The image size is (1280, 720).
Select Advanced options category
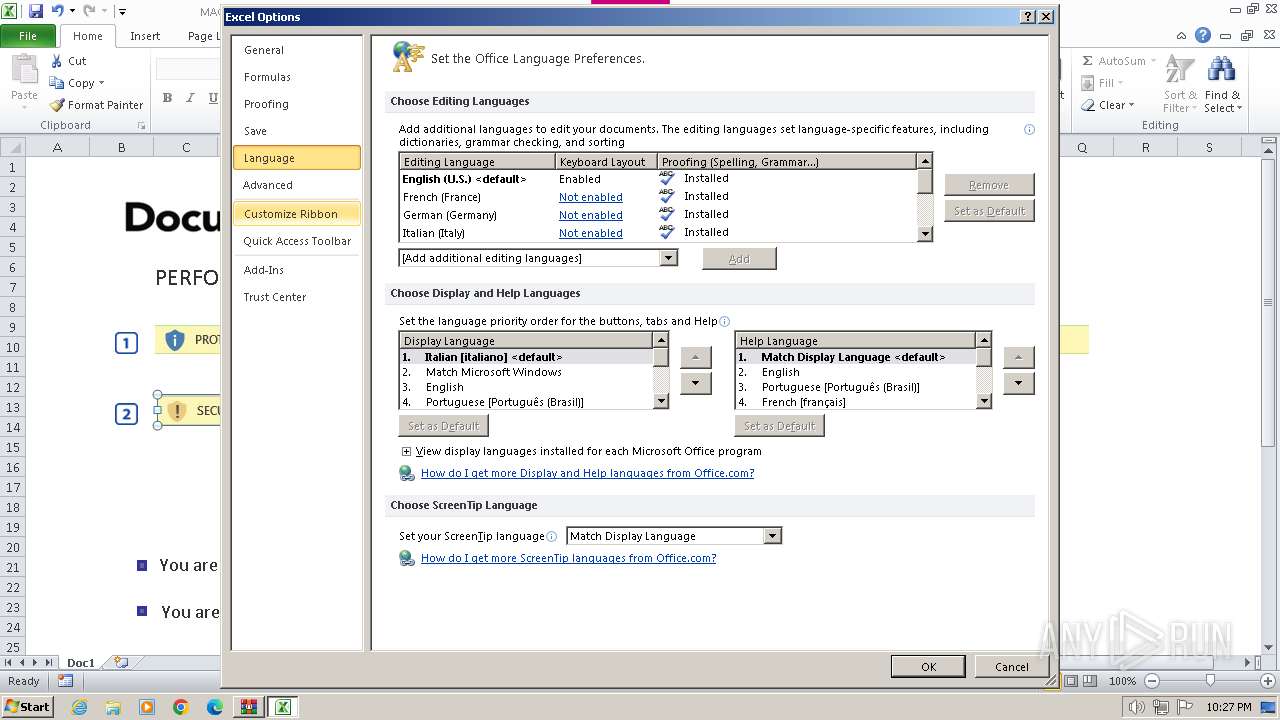296,185
